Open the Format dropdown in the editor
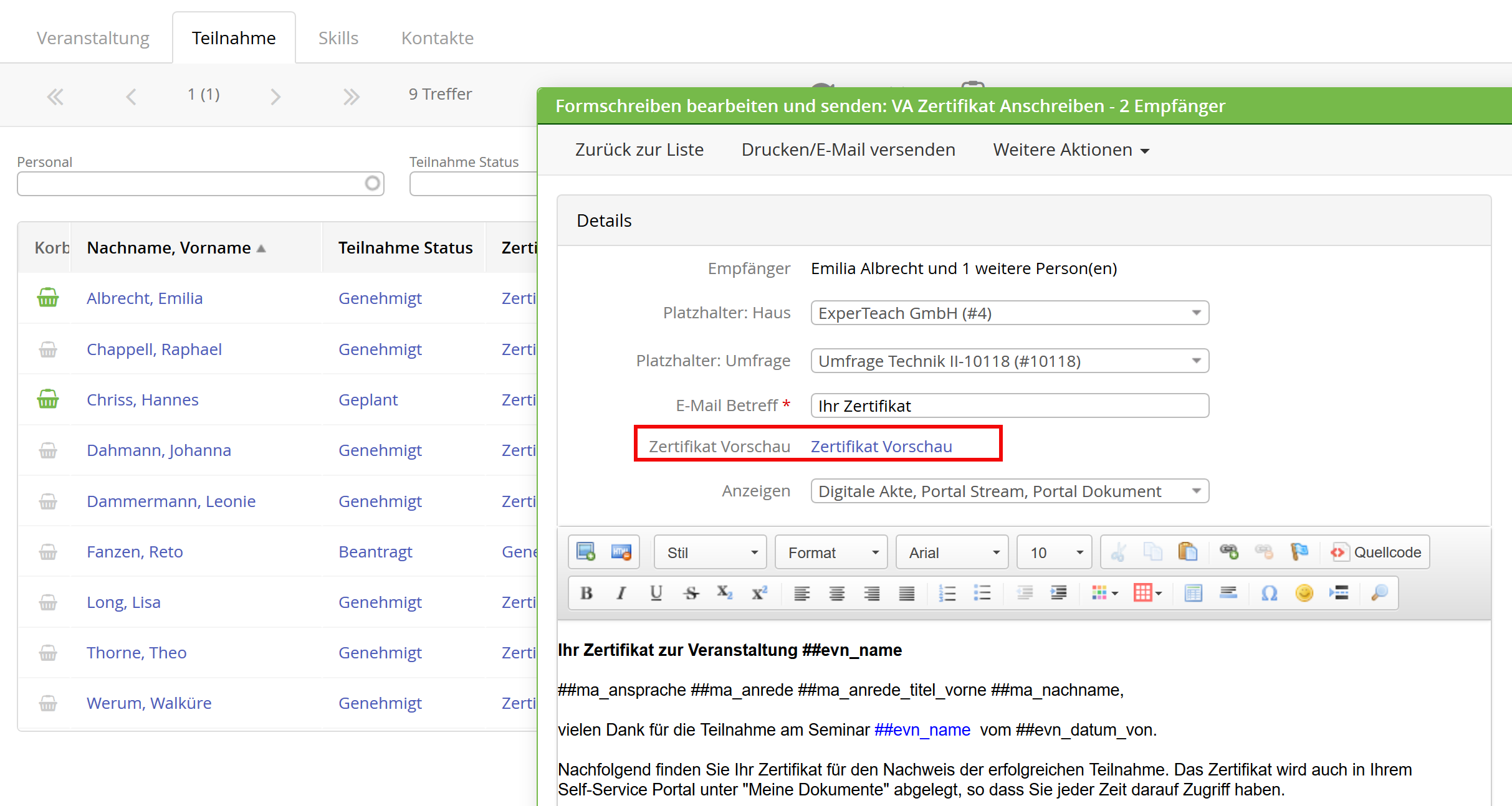 coord(831,552)
